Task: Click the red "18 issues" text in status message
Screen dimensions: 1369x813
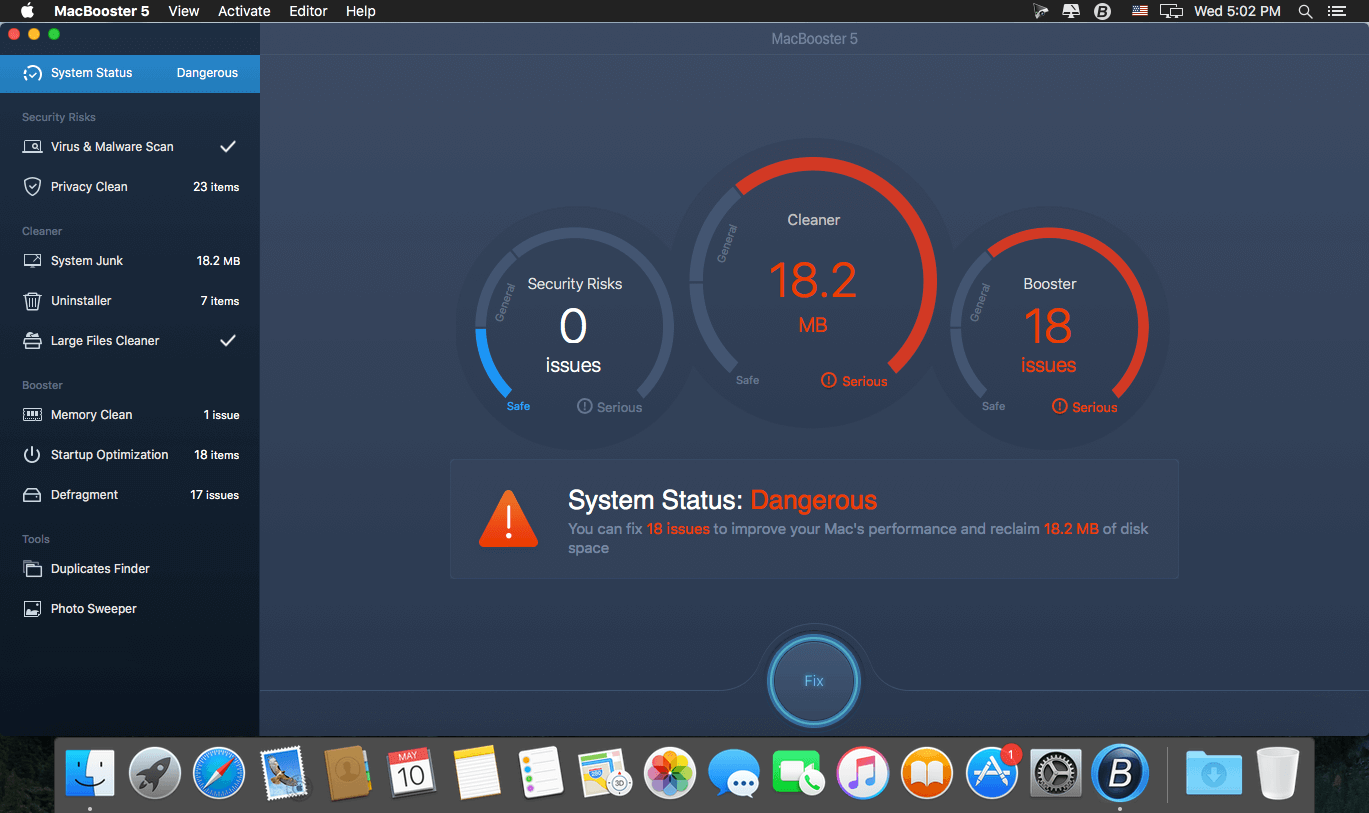Action: [678, 529]
